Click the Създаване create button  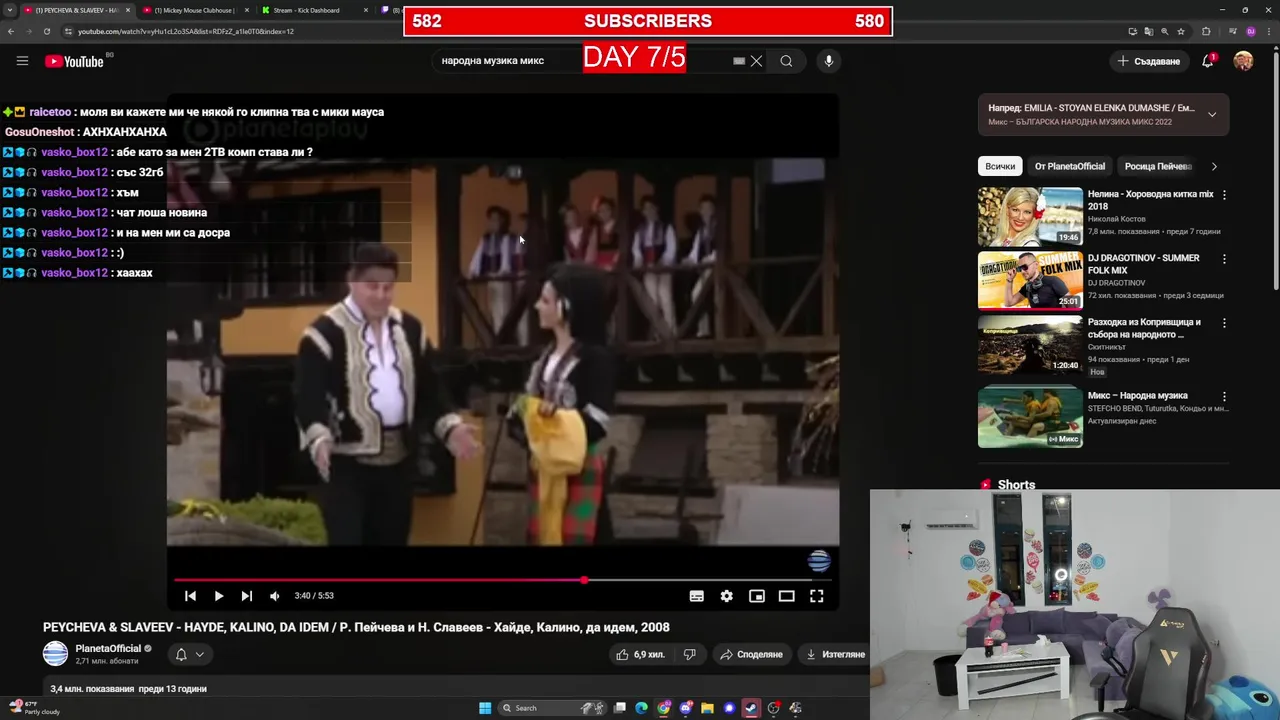coord(1149,61)
